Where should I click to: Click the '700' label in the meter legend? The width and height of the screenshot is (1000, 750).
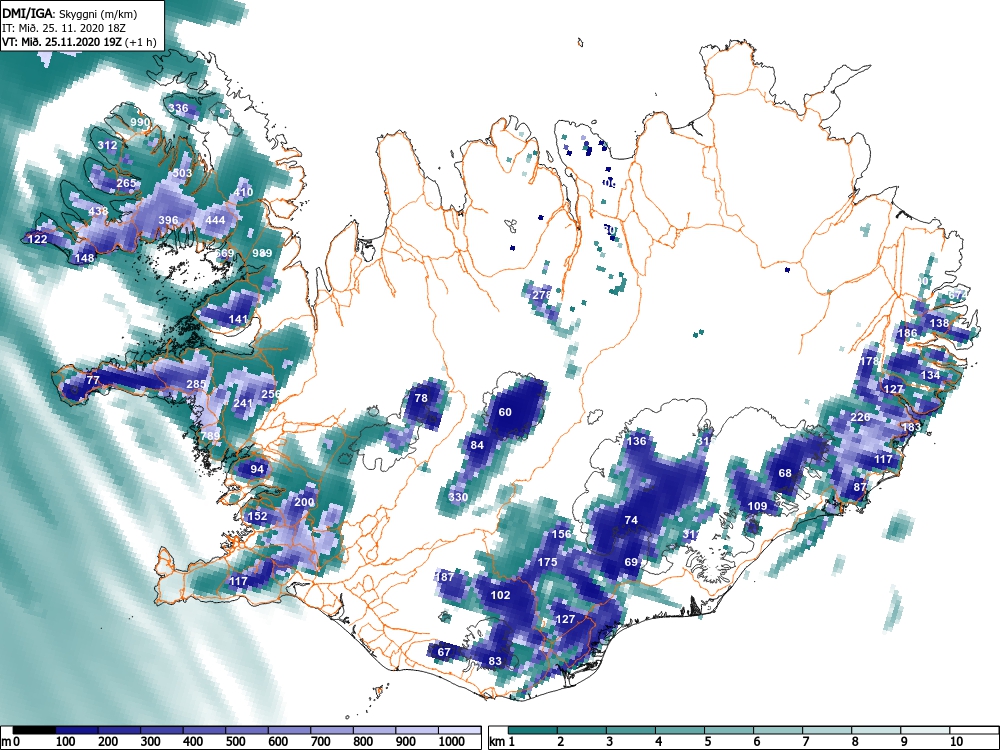click(x=321, y=742)
